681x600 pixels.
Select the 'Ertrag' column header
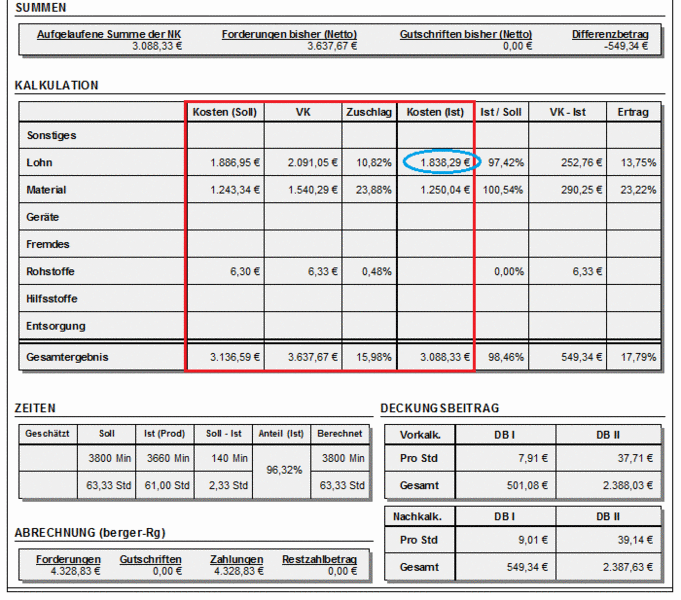pyautogui.click(x=633, y=112)
